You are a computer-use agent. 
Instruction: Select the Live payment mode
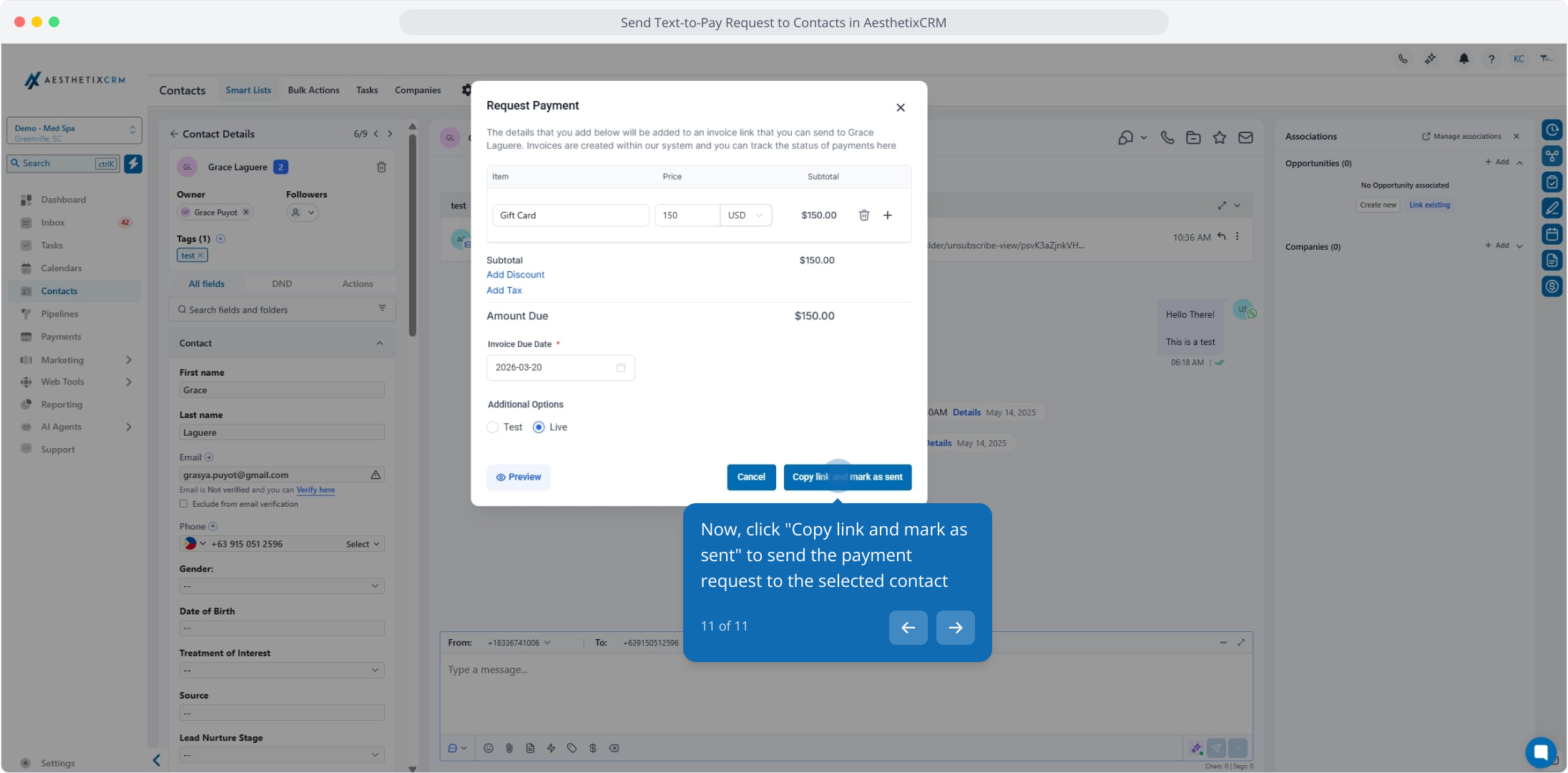coord(539,427)
